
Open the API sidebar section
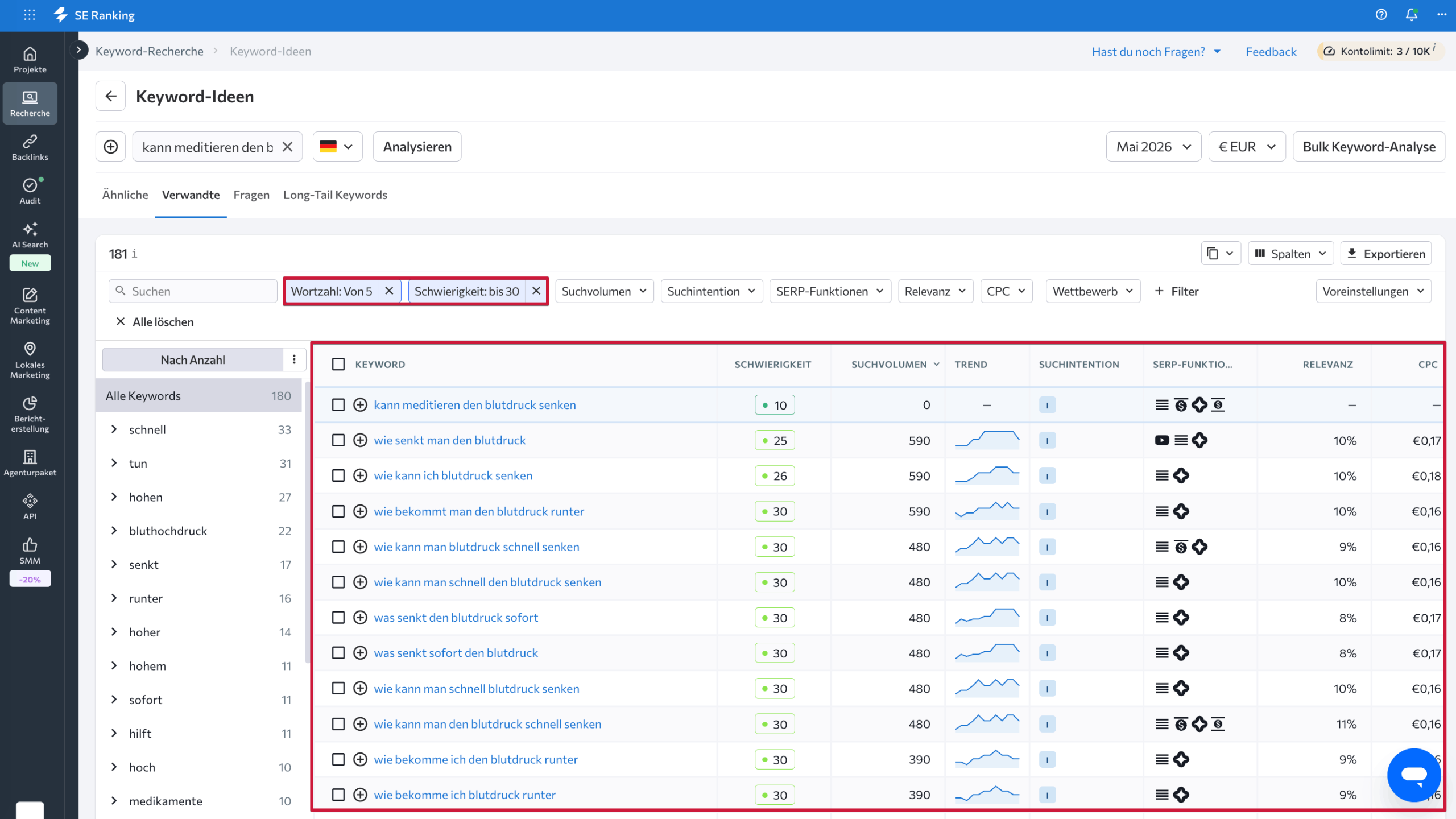(x=30, y=507)
